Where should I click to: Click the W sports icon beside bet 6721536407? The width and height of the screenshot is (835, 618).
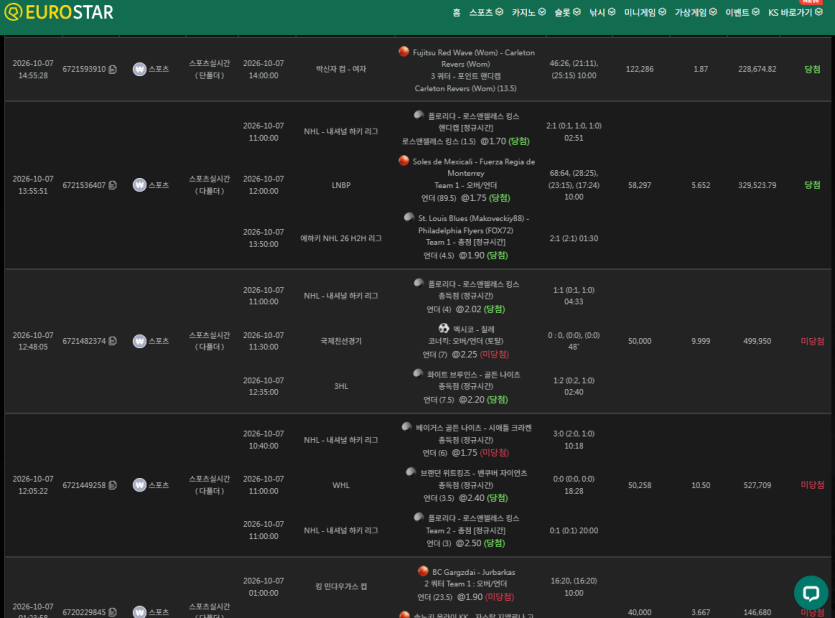click(x=140, y=185)
